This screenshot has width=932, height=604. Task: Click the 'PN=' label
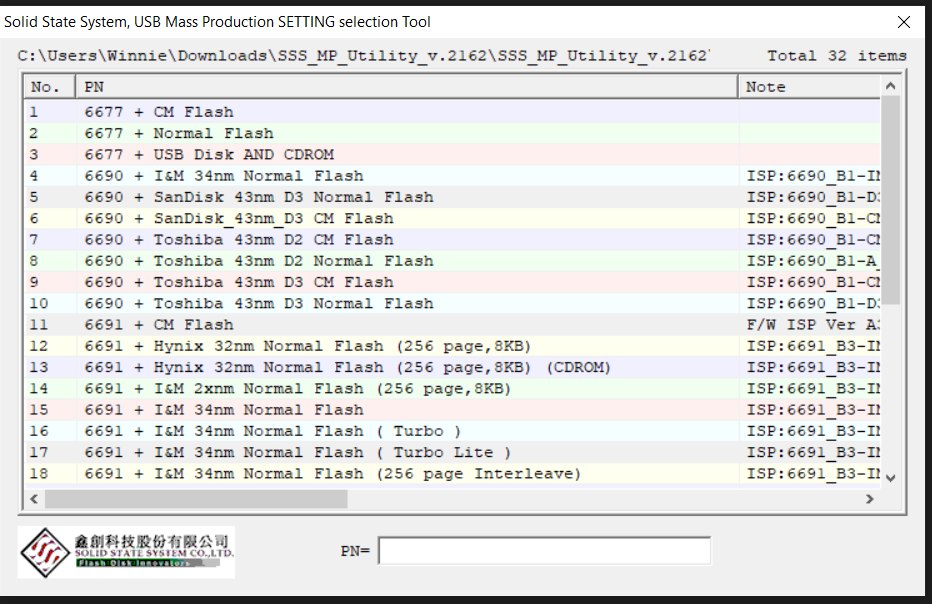(x=355, y=551)
